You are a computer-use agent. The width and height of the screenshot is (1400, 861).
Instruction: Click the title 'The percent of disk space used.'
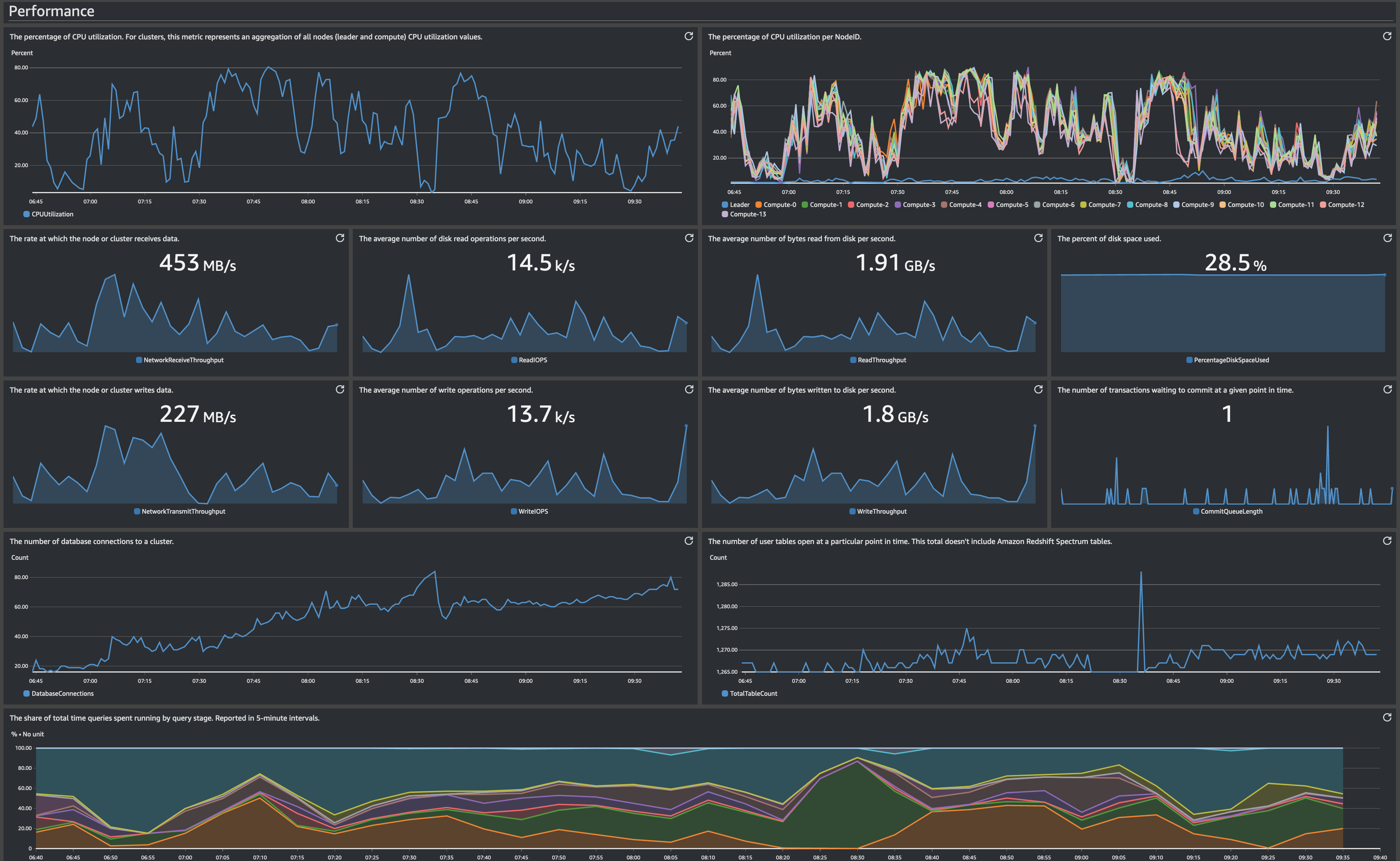(x=1109, y=239)
